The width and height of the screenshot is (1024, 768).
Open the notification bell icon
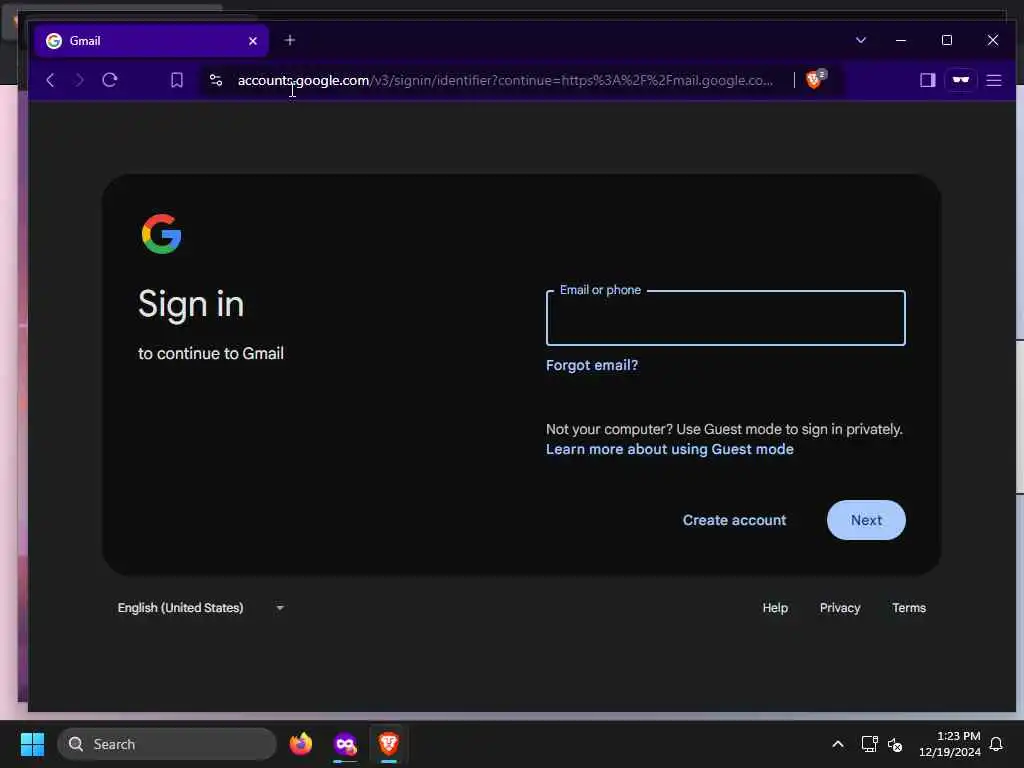click(x=996, y=744)
